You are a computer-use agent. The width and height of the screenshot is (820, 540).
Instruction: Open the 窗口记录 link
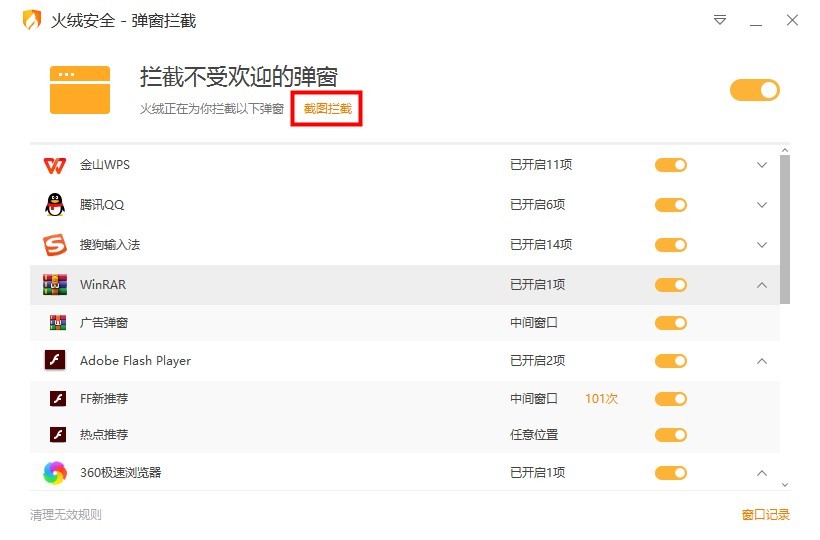[x=766, y=515]
